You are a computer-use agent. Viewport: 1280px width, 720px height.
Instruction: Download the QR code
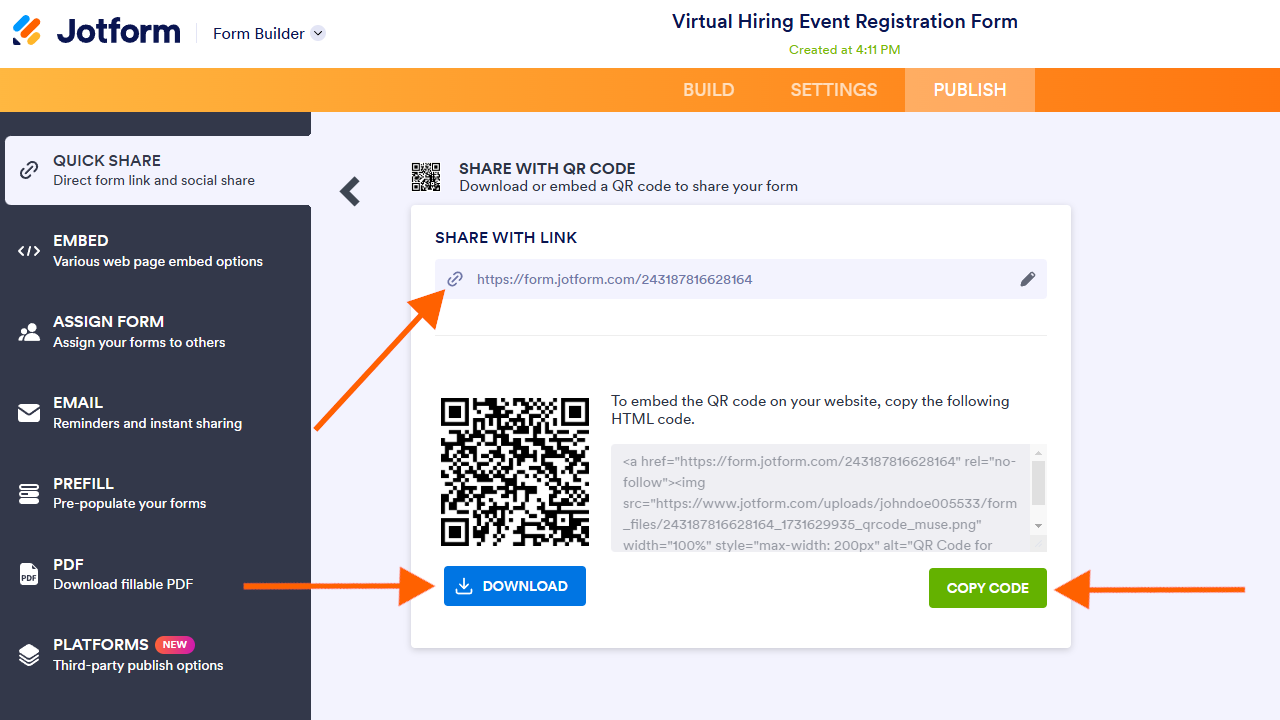coord(515,586)
